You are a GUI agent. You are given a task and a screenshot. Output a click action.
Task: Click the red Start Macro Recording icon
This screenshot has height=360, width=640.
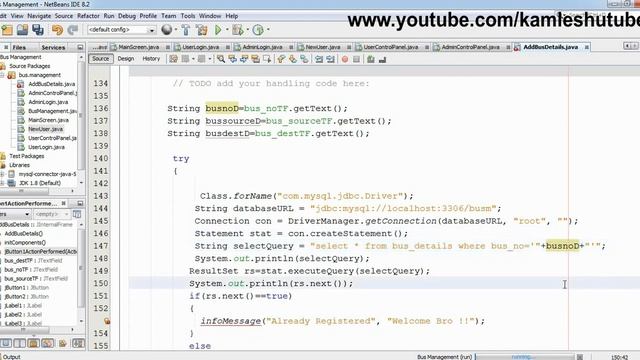345,59
